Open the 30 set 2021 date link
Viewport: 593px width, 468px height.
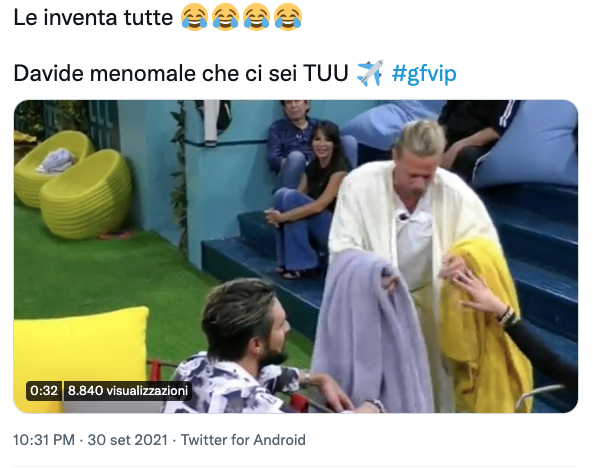128,440
